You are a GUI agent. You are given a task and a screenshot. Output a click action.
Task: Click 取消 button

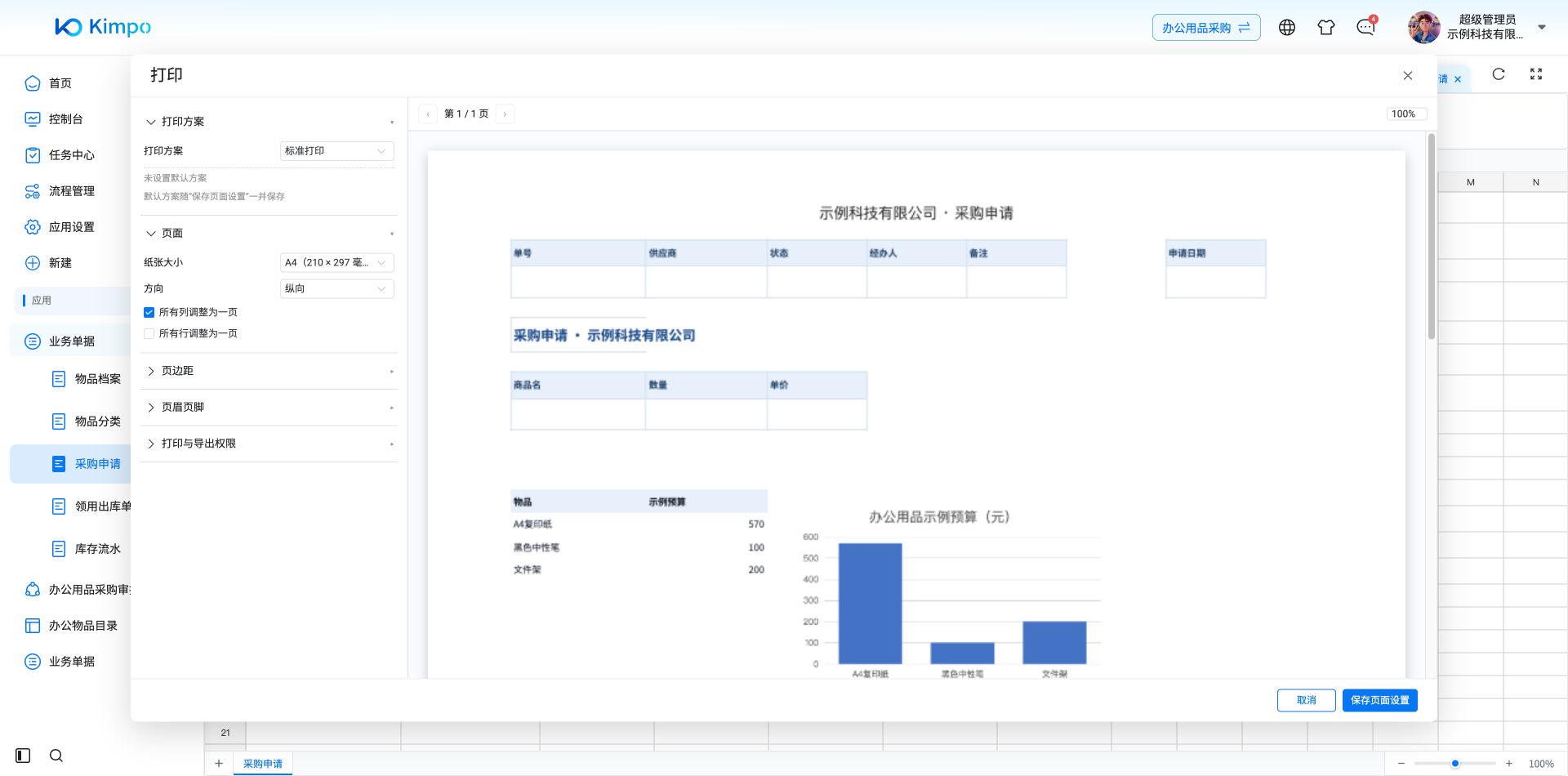pos(1307,700)
